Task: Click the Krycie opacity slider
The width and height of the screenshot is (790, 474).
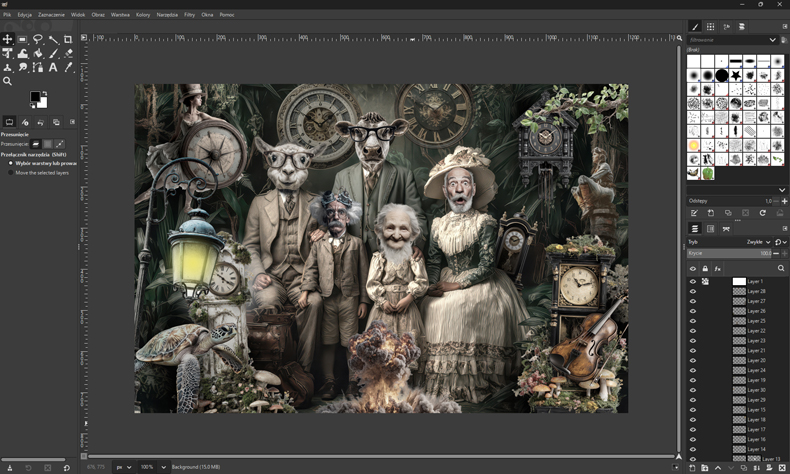Action: click(x=730, y=253)
